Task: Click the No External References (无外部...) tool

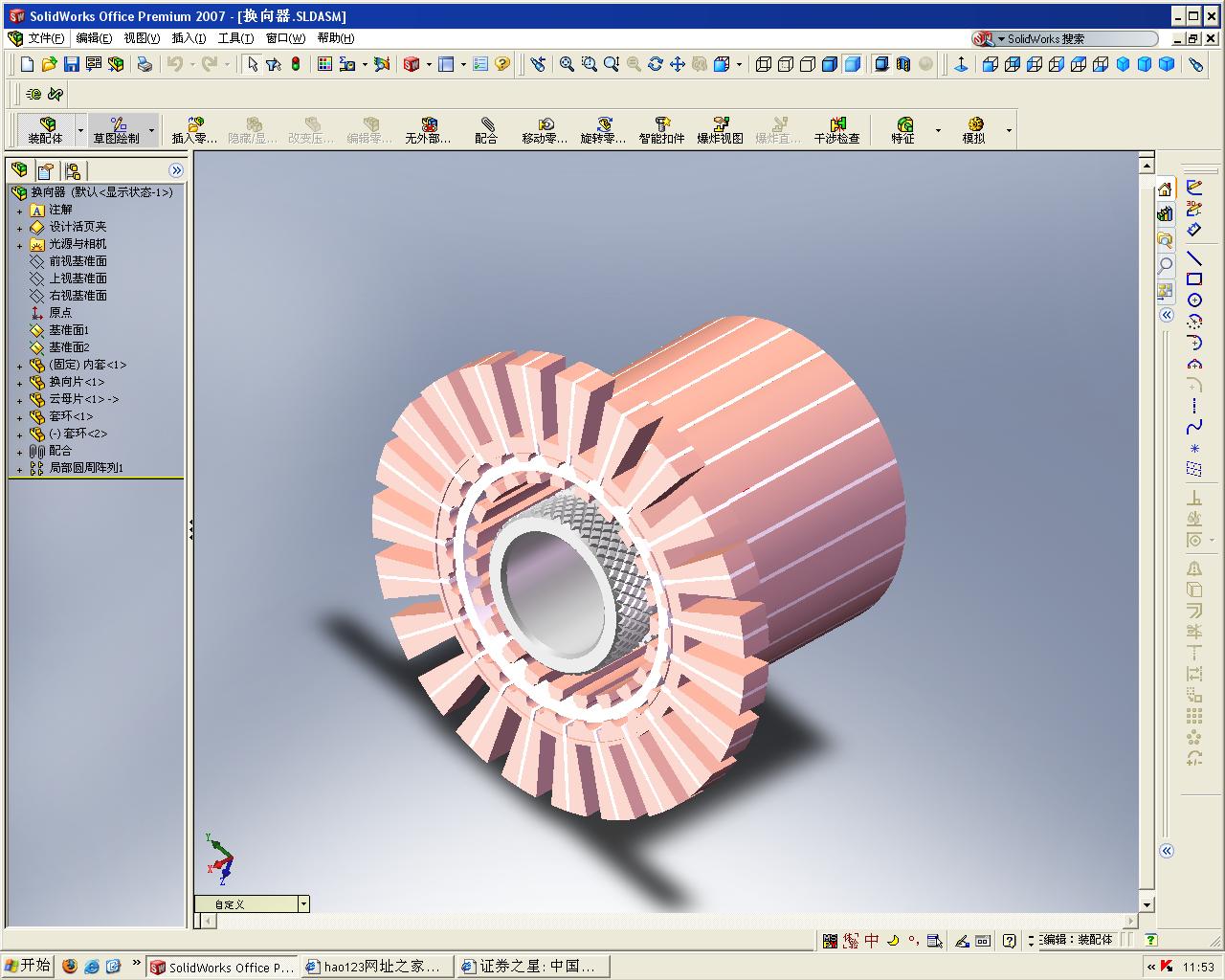Action: point(428,130)
